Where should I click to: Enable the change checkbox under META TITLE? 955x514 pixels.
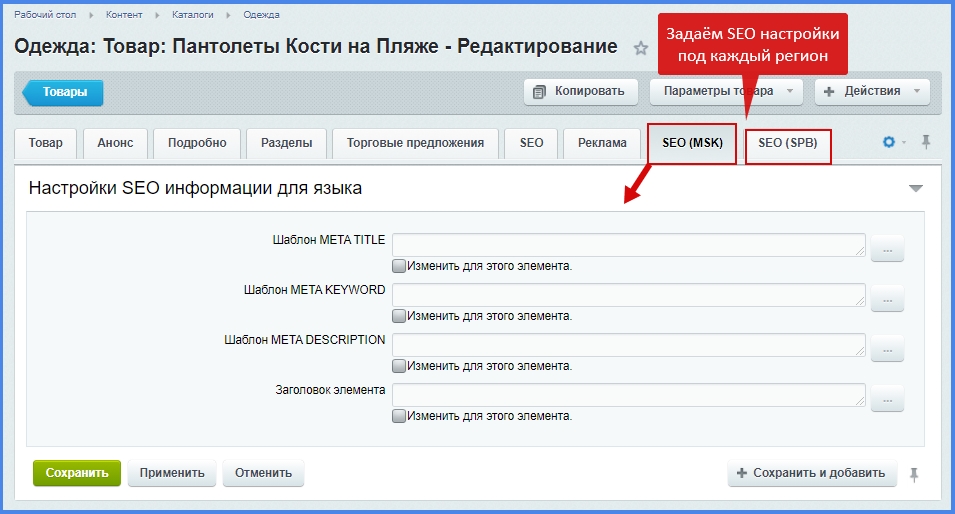tap(399, 266)
